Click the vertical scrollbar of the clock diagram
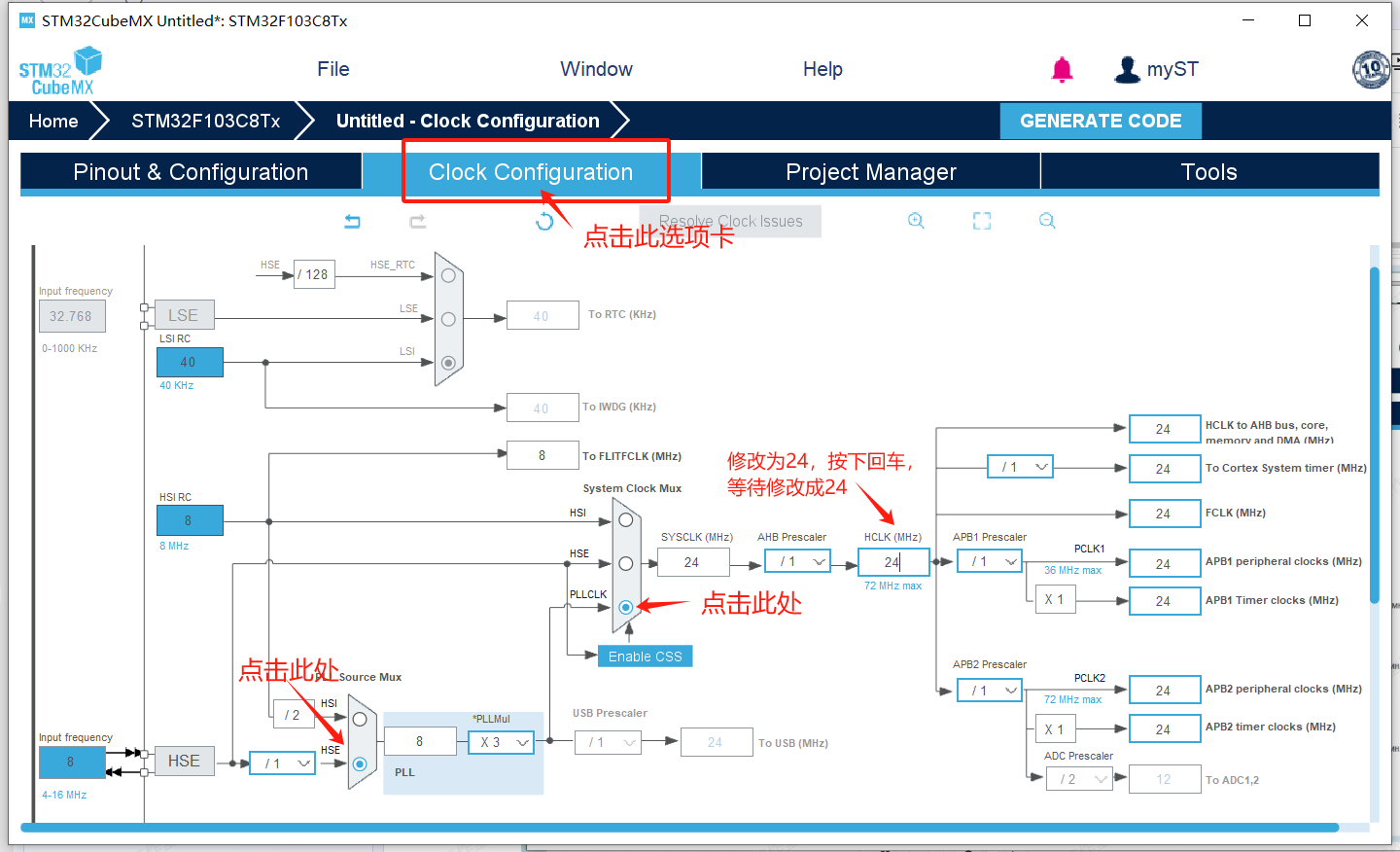 pos(1375,435)
